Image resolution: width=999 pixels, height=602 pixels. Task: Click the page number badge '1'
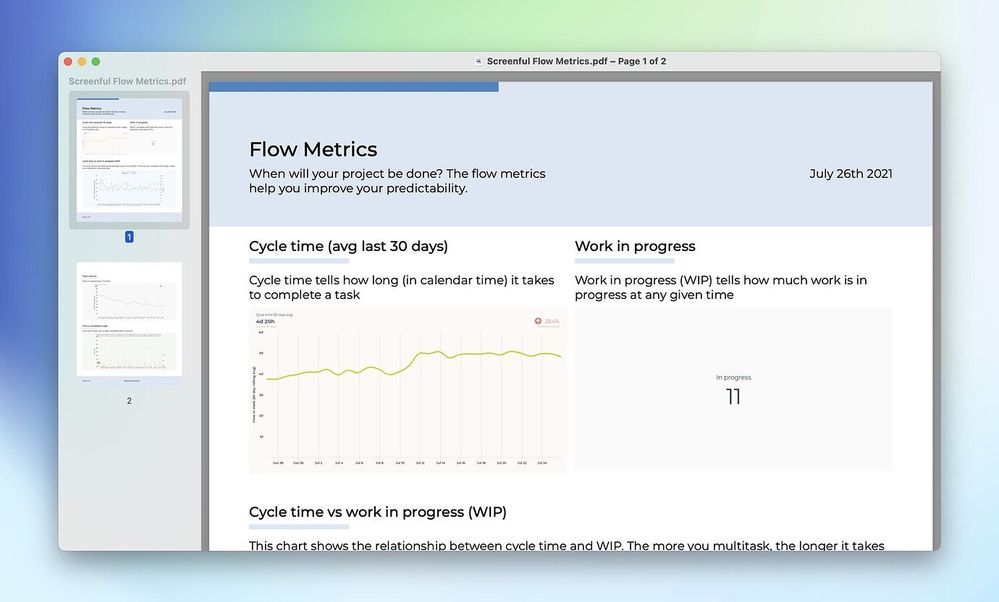[129, 237]
